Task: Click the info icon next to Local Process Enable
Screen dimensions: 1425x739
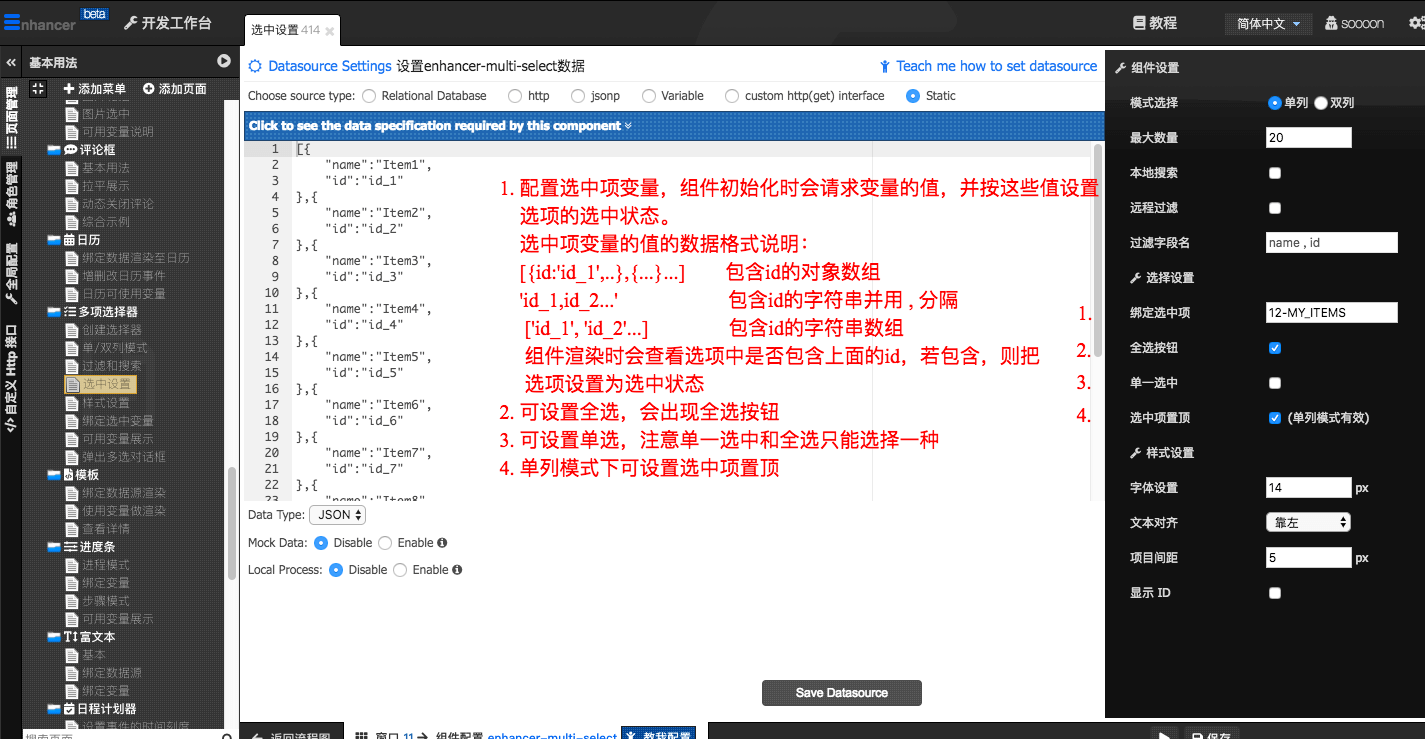Action: pyautogui.click(x=457, y=570)
